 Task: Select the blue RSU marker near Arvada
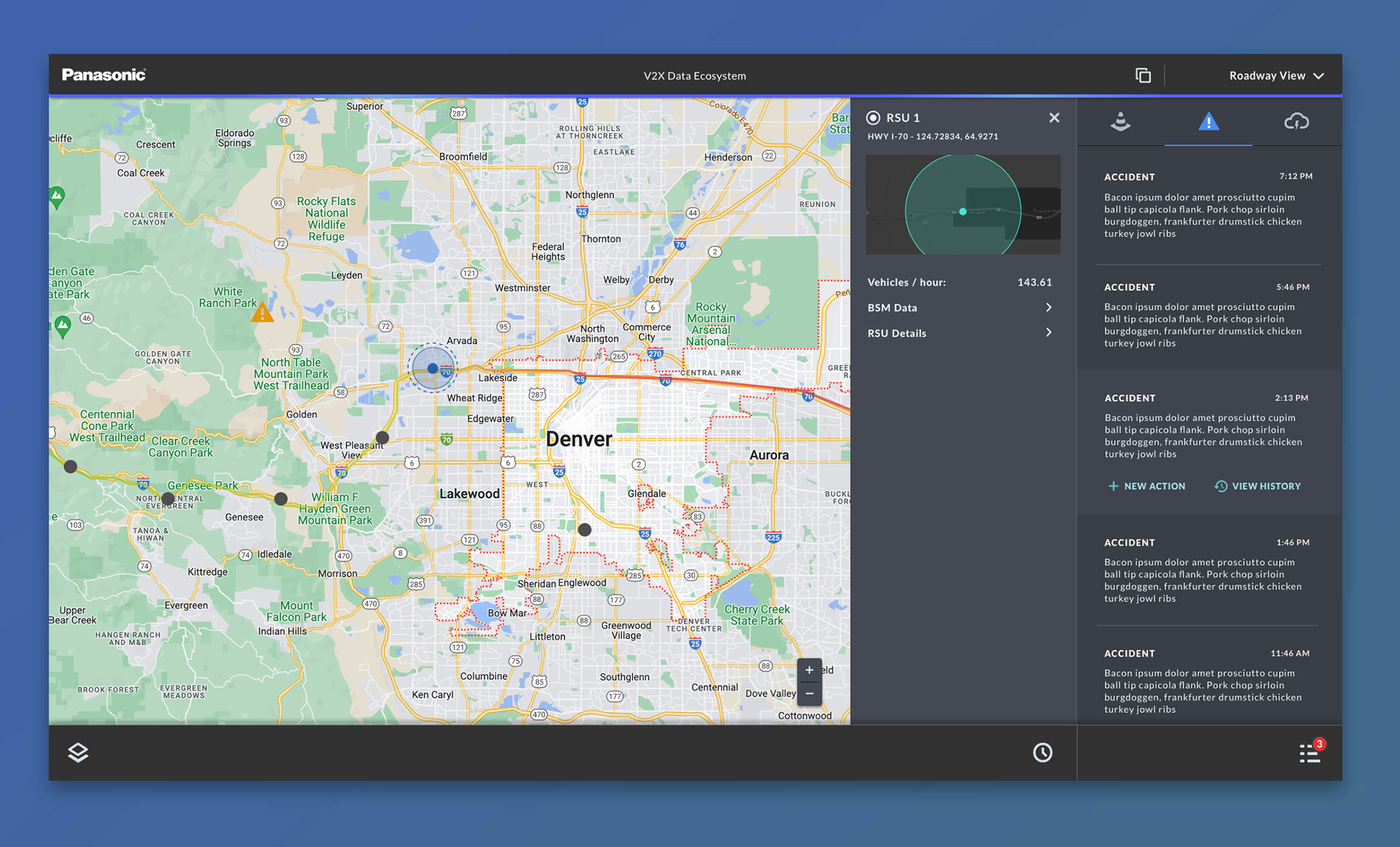432,369
